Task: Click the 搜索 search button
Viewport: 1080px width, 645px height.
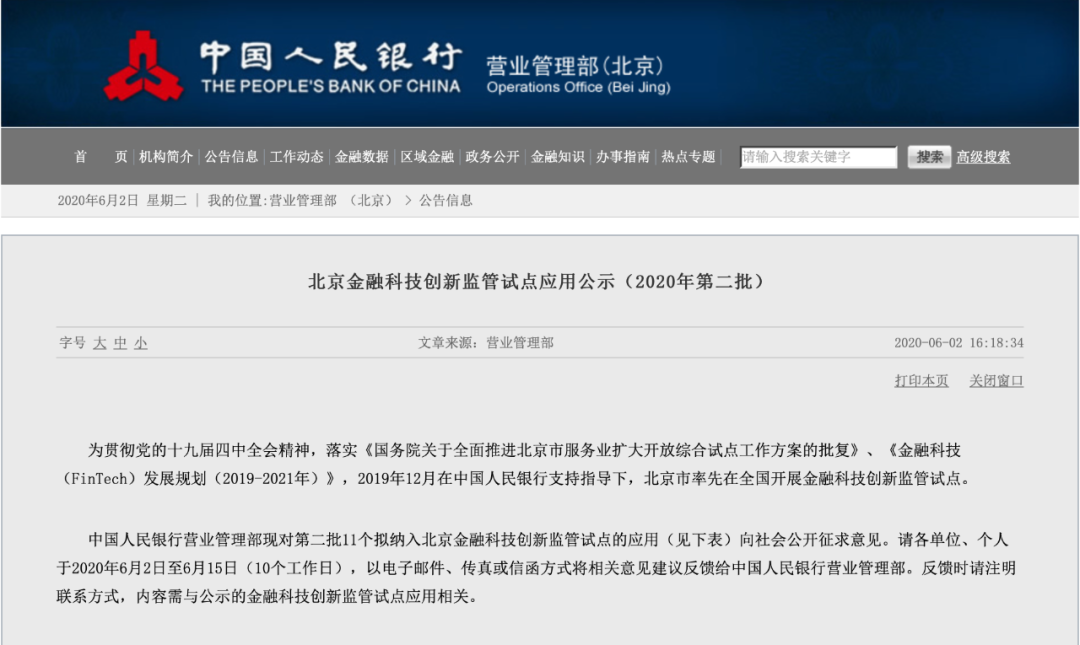Action: (929, 157)
